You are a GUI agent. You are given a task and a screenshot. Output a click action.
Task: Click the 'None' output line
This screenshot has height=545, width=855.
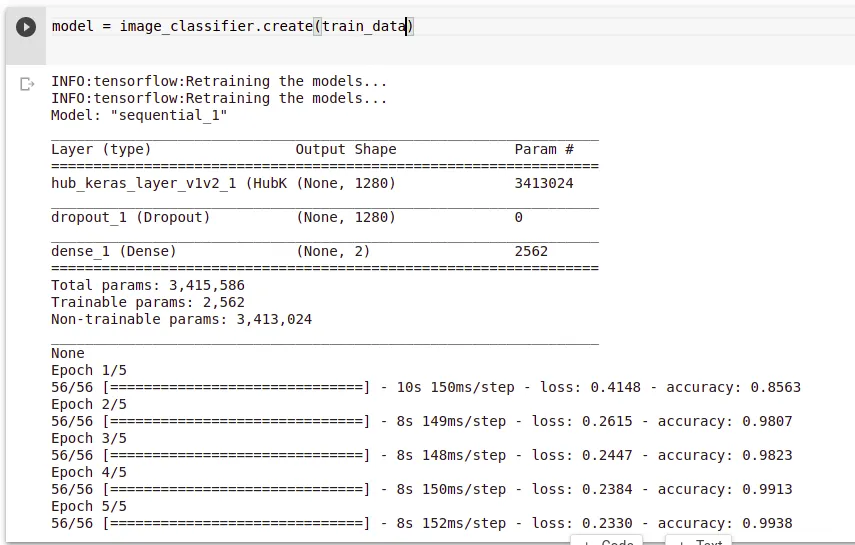[x=68, y=353]
